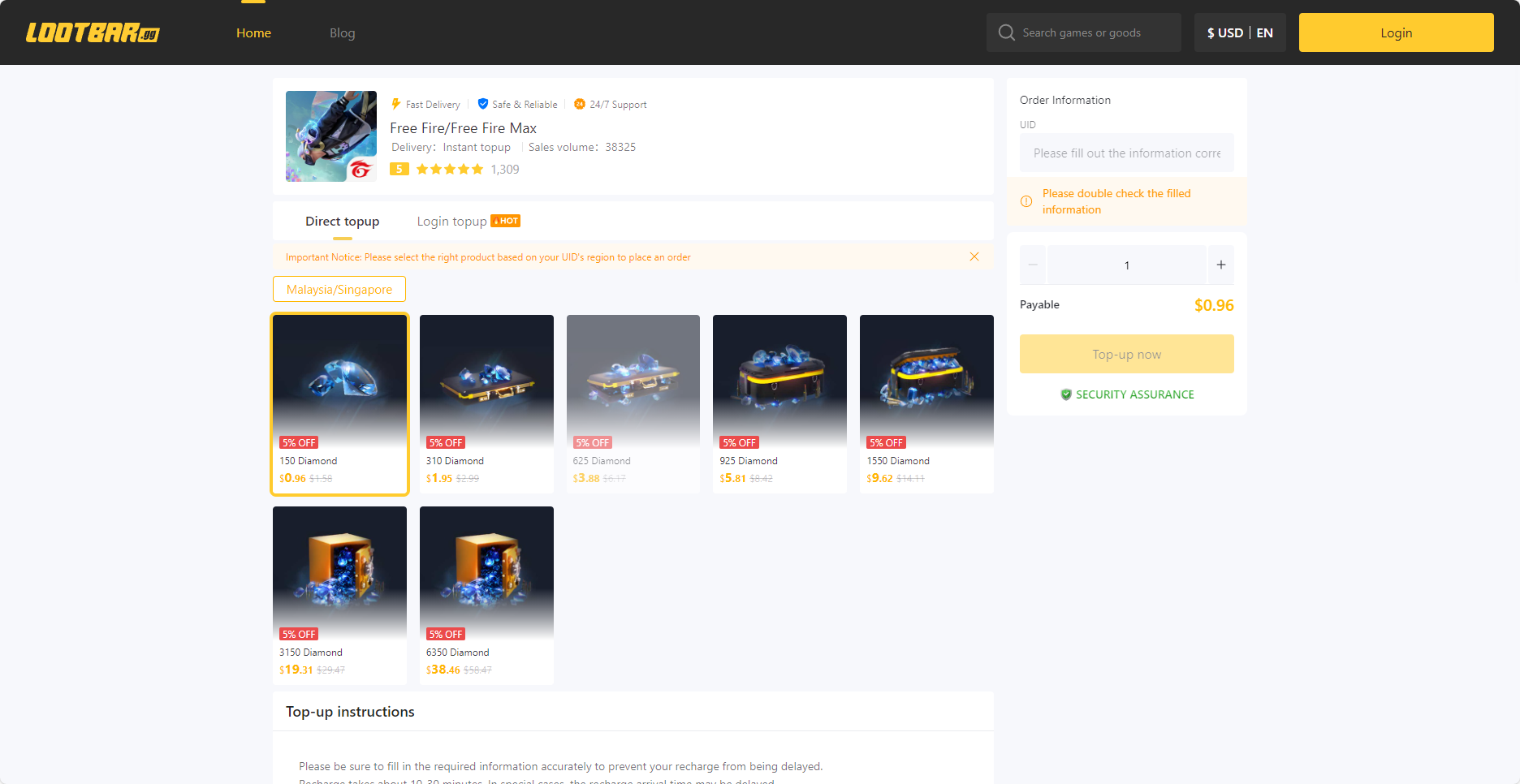This screenshot has height=784, width=1520.
Task: Open the USD currency and EN language selector
Action: 1240,32
